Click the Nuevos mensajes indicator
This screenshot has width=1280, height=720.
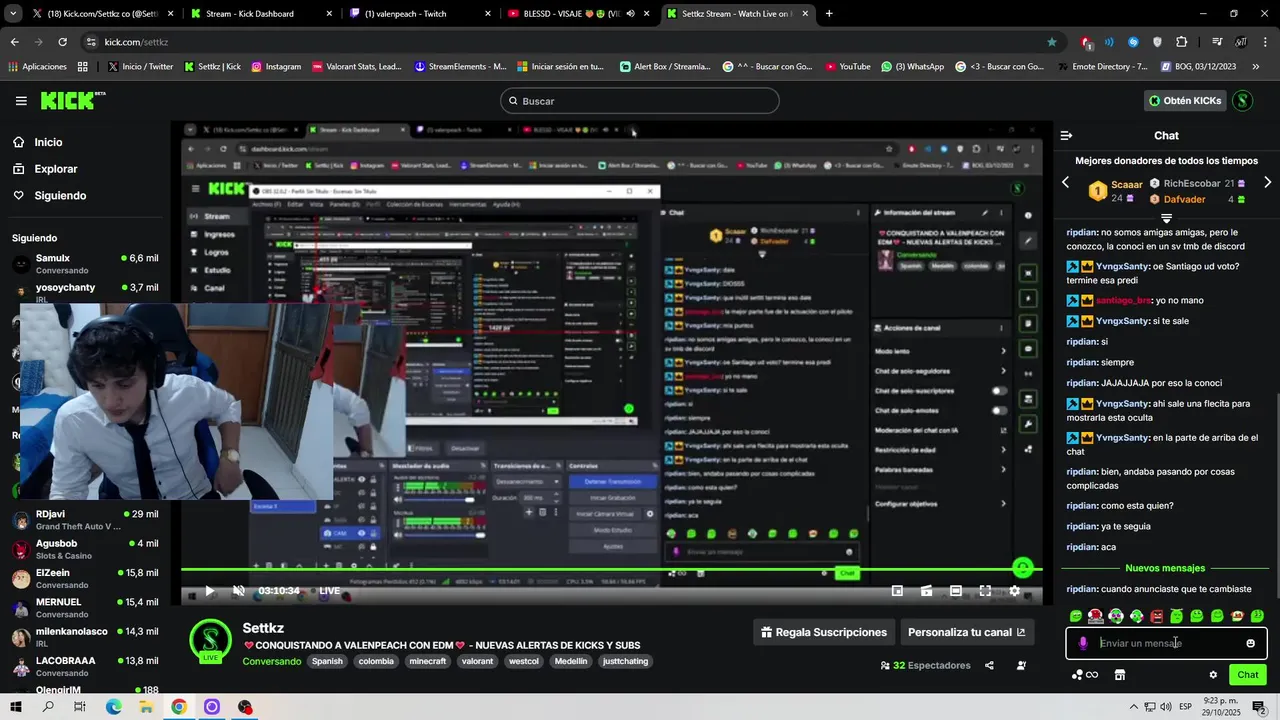(x=1165, y=568)
